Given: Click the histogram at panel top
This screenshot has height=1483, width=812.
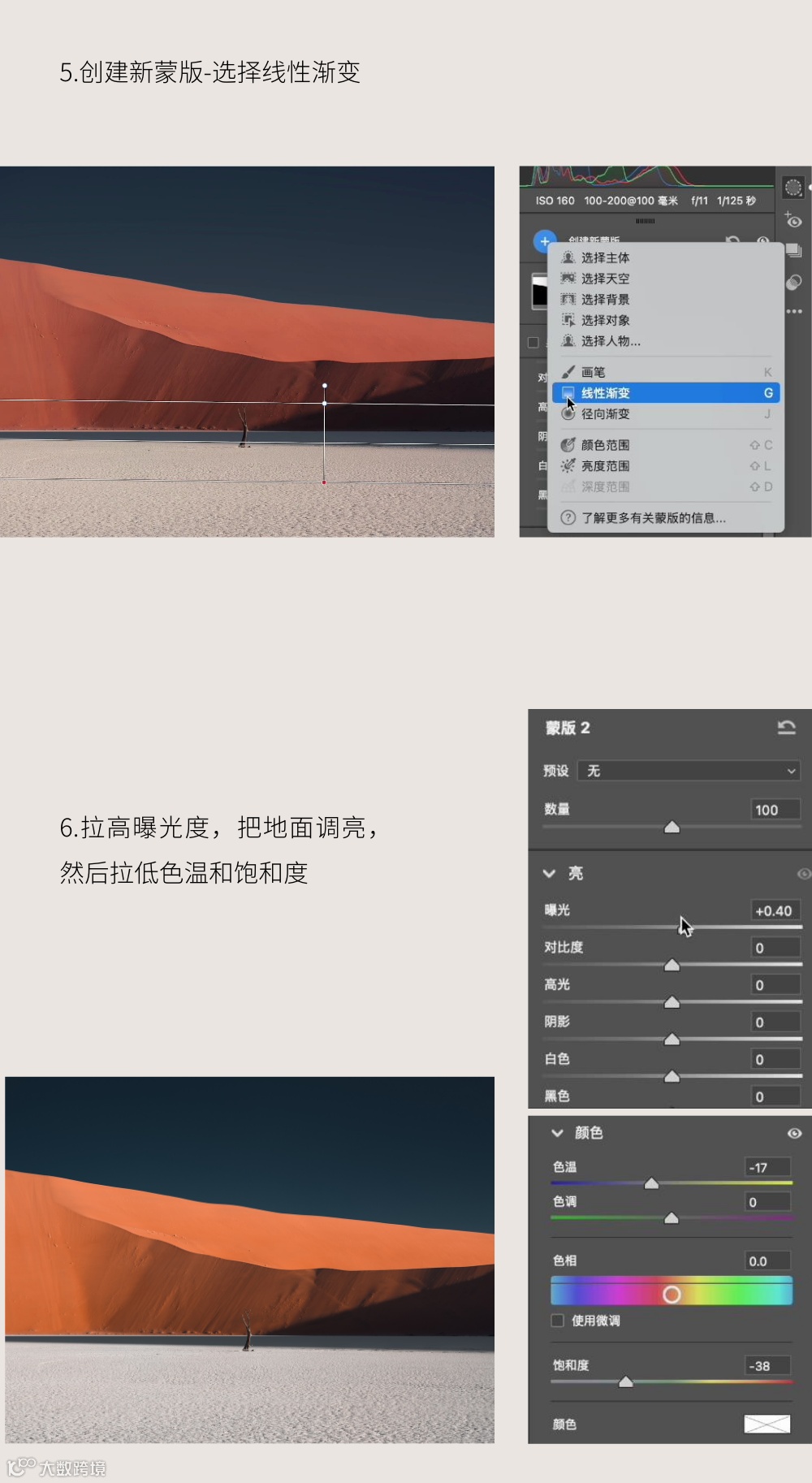Looking at the screenshot, I should (x=646, y=176).
